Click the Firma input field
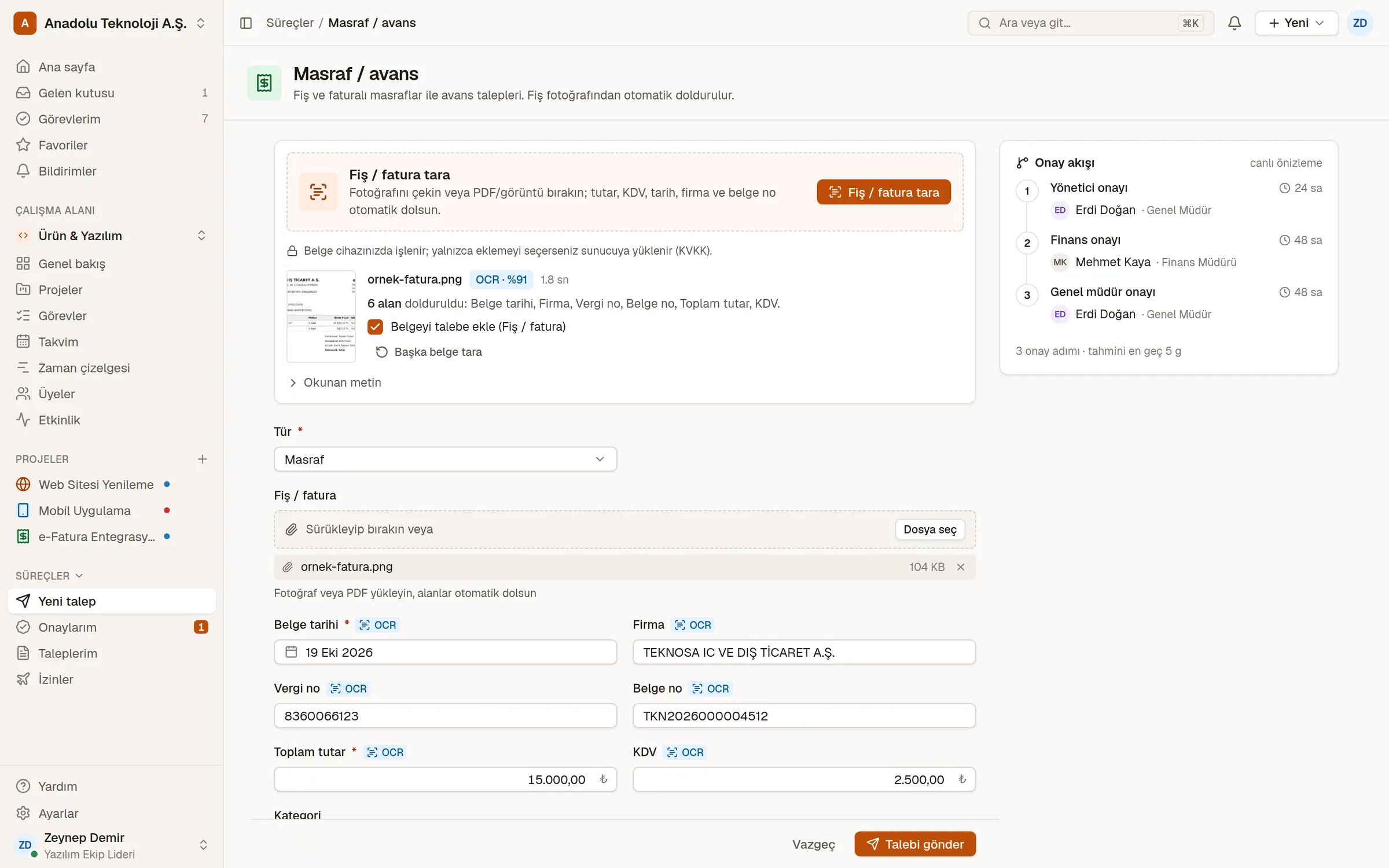This screenshot has width=1389, height=868. pos(804,652)
